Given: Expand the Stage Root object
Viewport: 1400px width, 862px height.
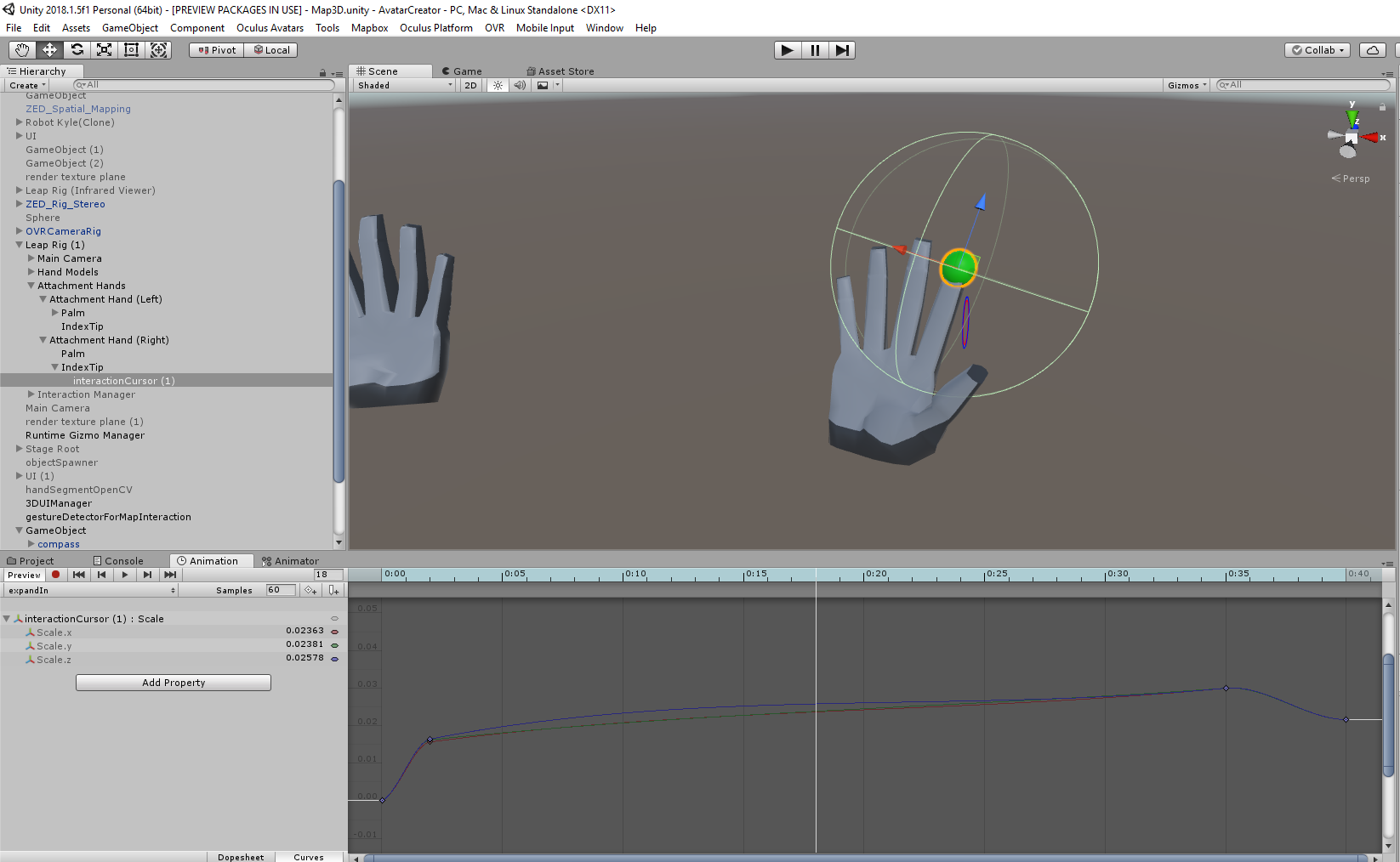Looking at the screenshot, I should coord(20,449).
